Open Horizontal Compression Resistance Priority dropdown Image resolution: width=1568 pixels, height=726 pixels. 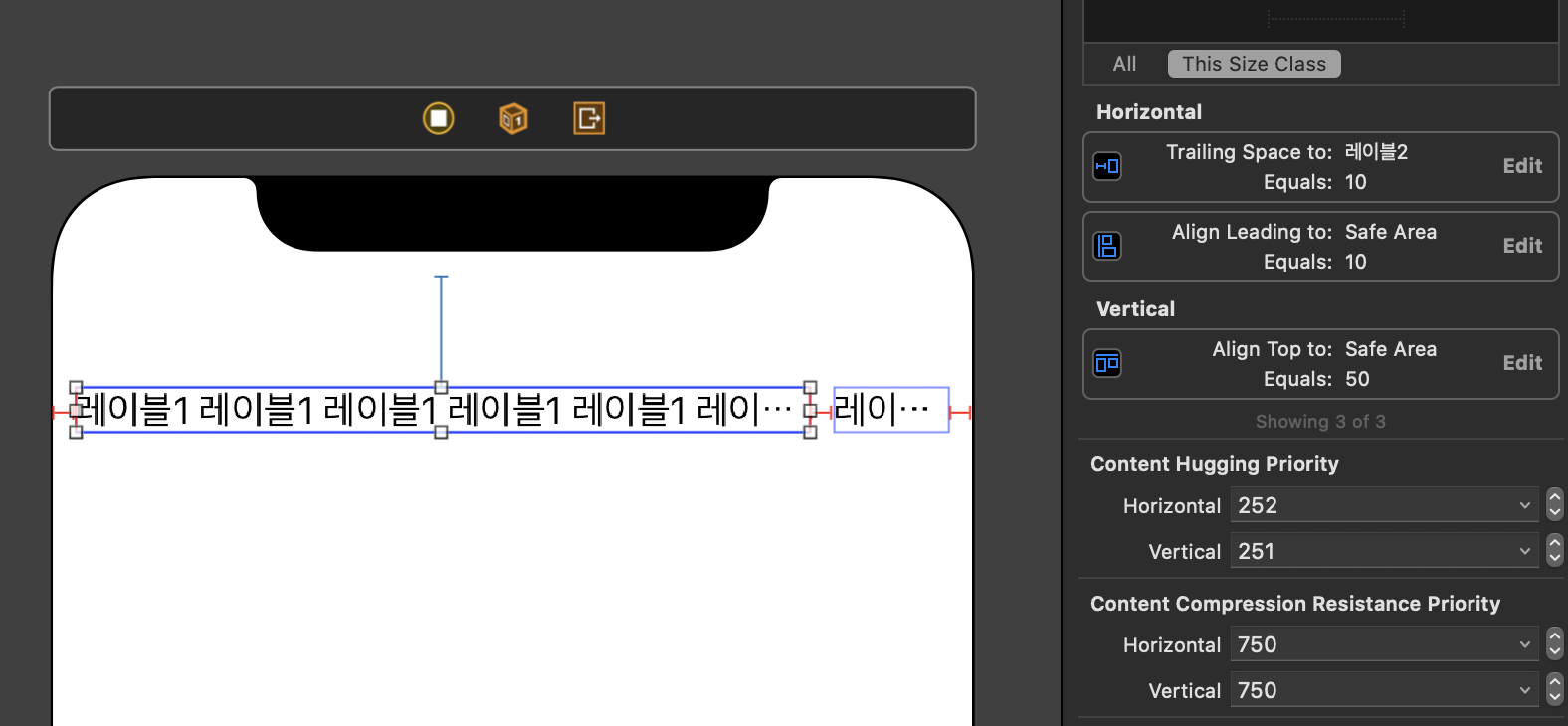[1524, 644]
